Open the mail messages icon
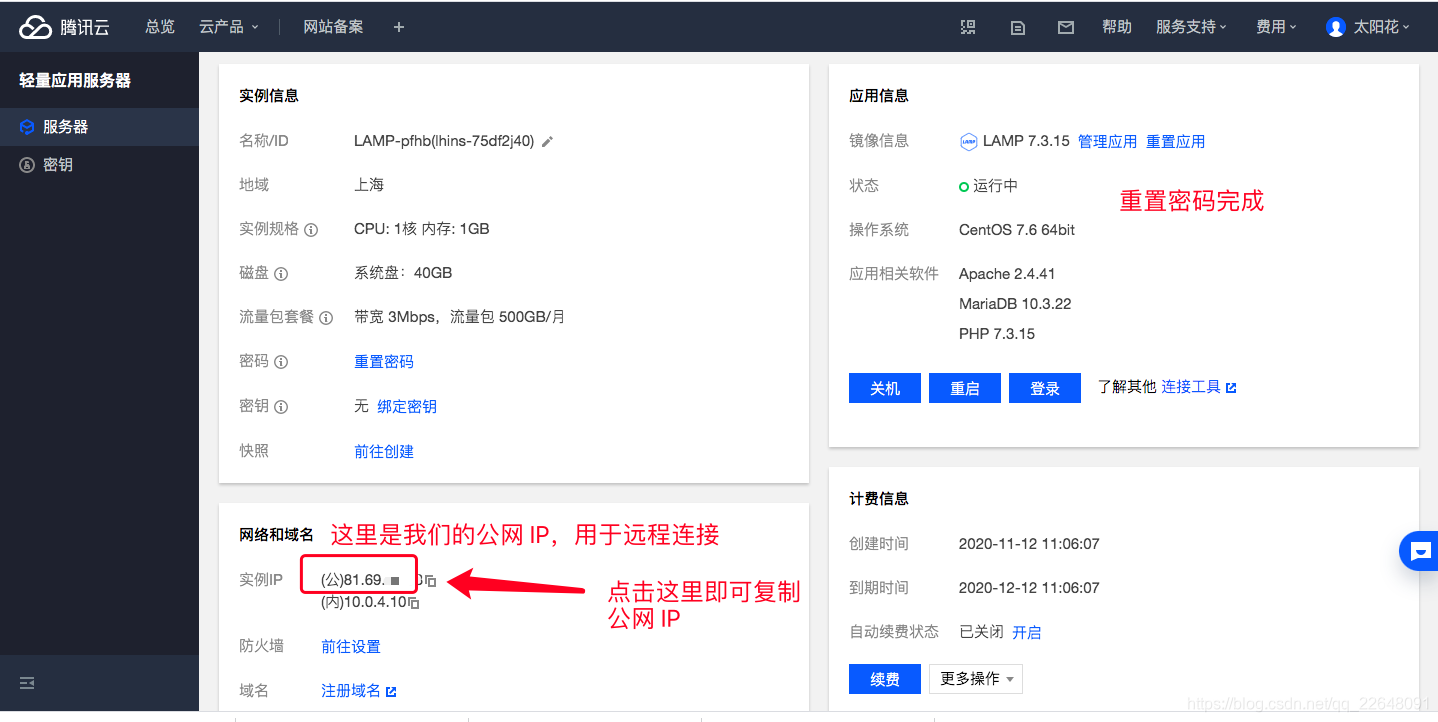This screenshot has width=1438, height=722. [1066, 27]
